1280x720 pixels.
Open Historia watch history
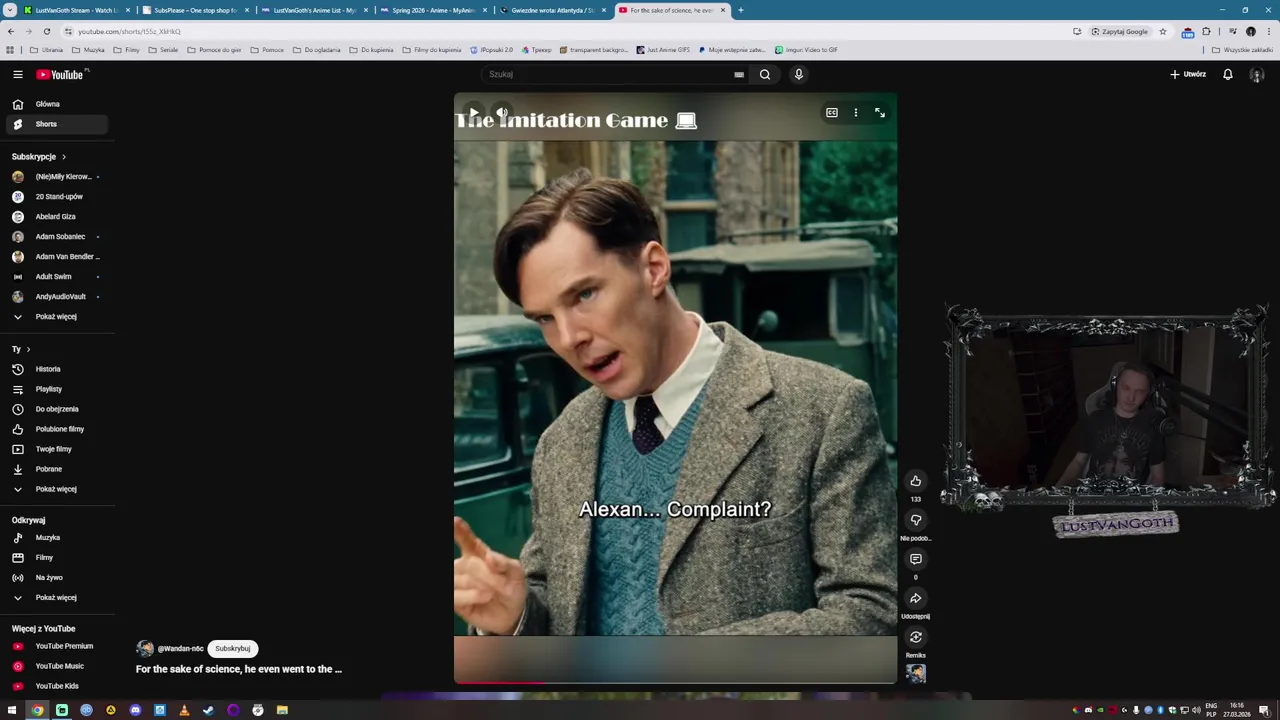pos(57,369)
